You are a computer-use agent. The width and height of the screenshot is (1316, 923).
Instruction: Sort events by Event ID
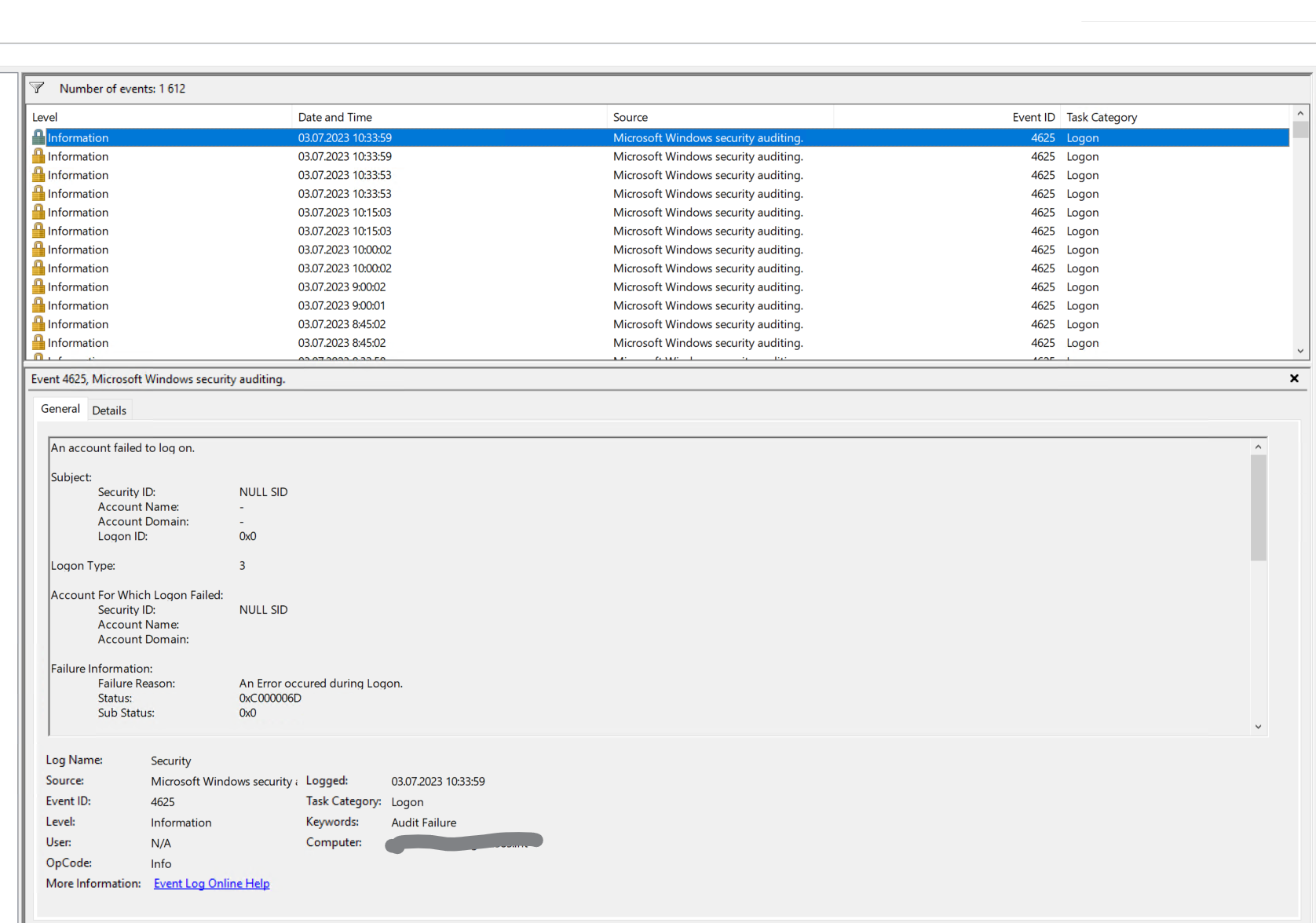1033,116
